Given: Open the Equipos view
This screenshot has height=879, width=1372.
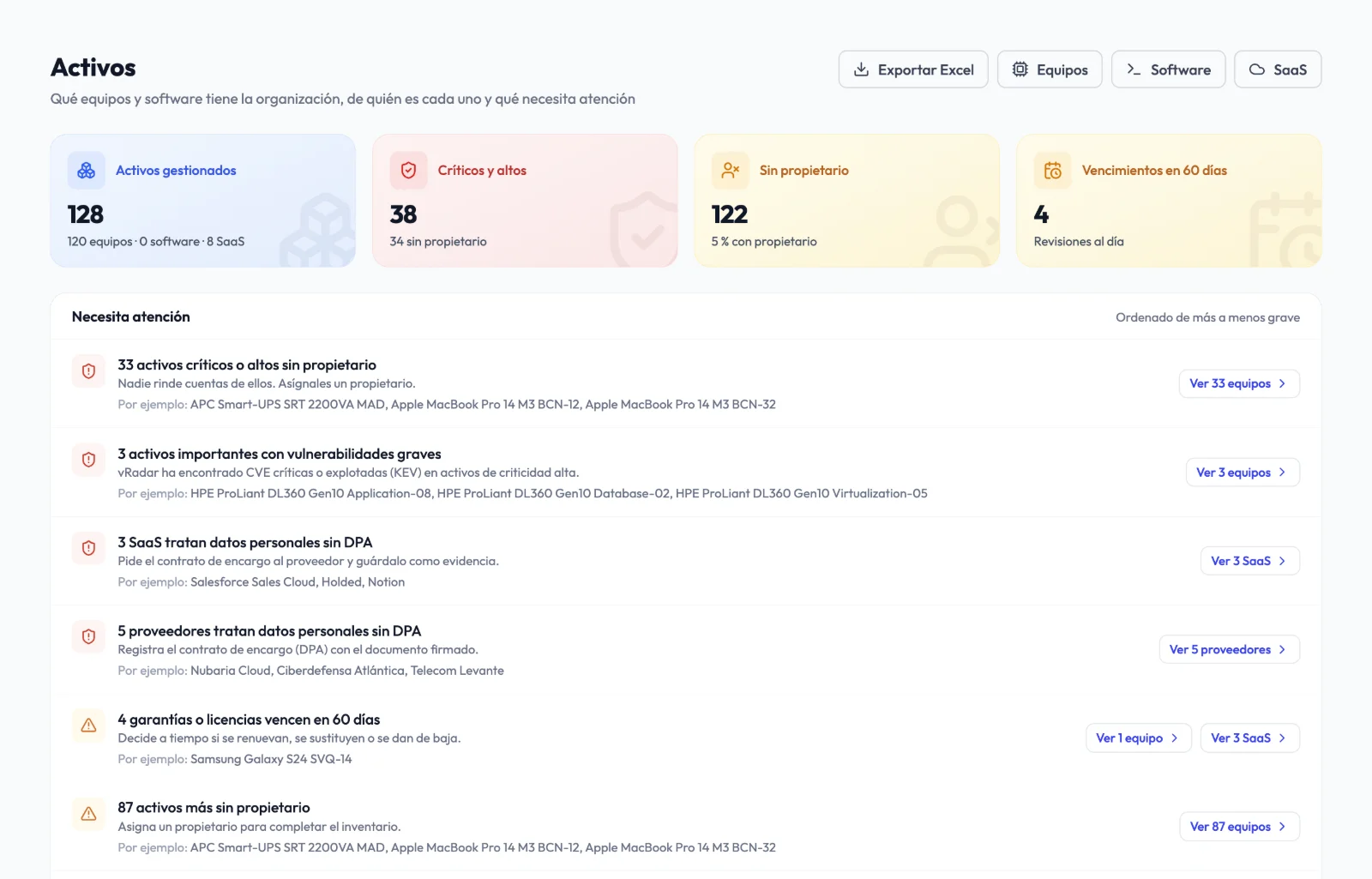Looking at the screenshot, I should pos(1050,69).
